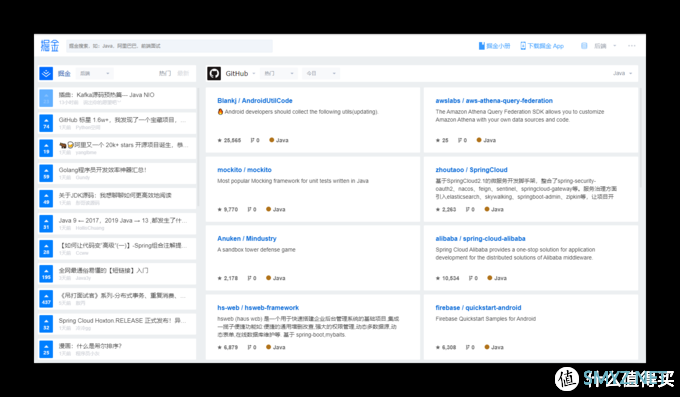Viewport: 680px width, 397px height.
Task: Click the blue 掘金 source icon in left panel
Action: coord(46,73)
